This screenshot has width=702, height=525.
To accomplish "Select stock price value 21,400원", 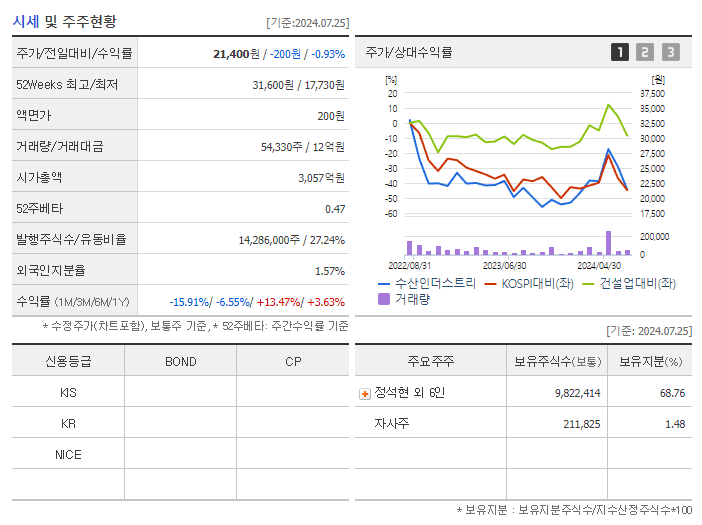I will [x=236, y=54].
